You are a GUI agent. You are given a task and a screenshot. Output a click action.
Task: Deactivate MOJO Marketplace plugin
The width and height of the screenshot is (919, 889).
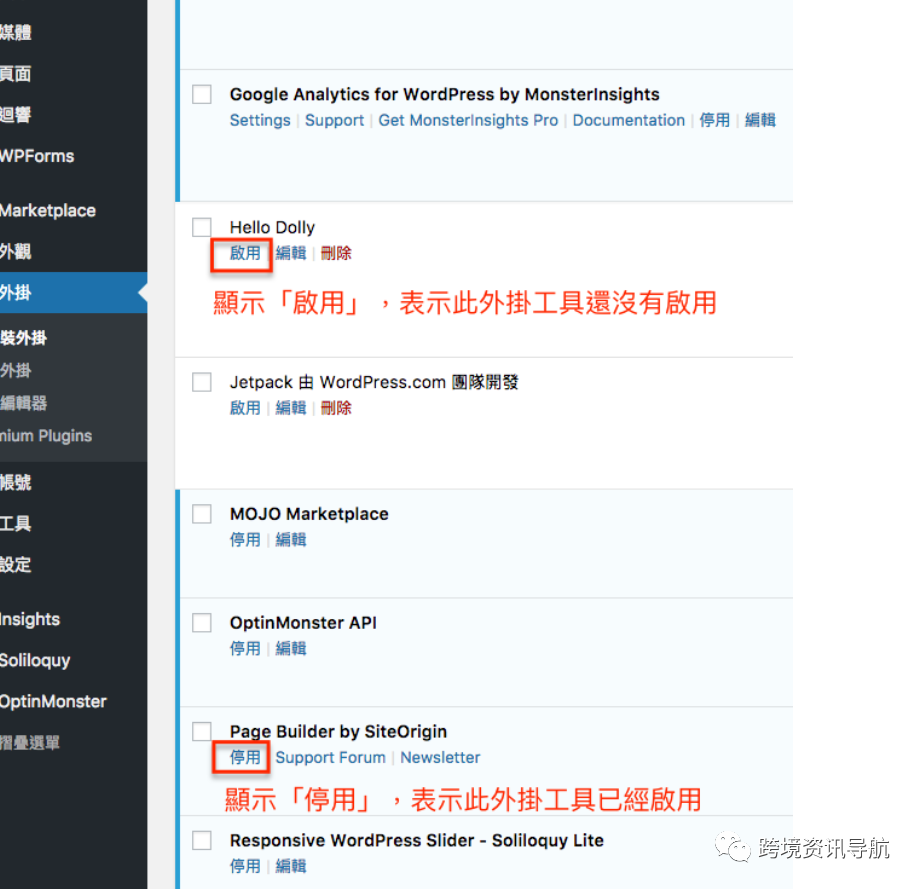point(245,540)
